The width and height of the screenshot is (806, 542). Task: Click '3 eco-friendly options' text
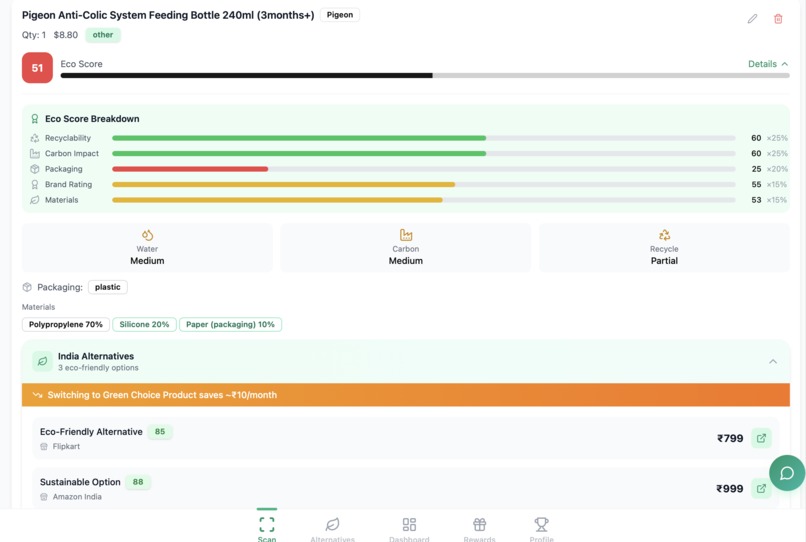pyautogui.click(x=98, y=368)
